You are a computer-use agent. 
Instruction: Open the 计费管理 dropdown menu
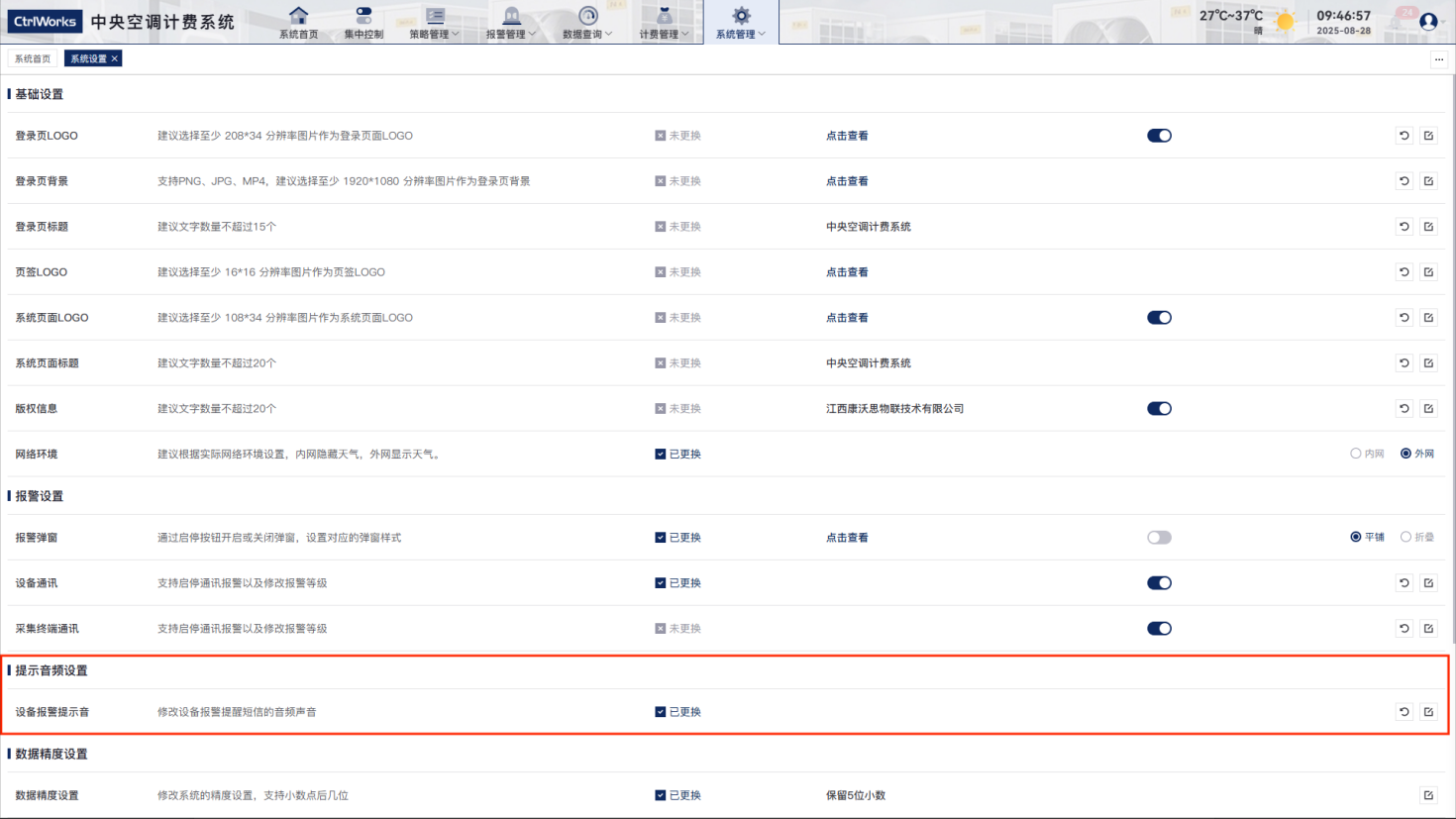coord(664,23)
